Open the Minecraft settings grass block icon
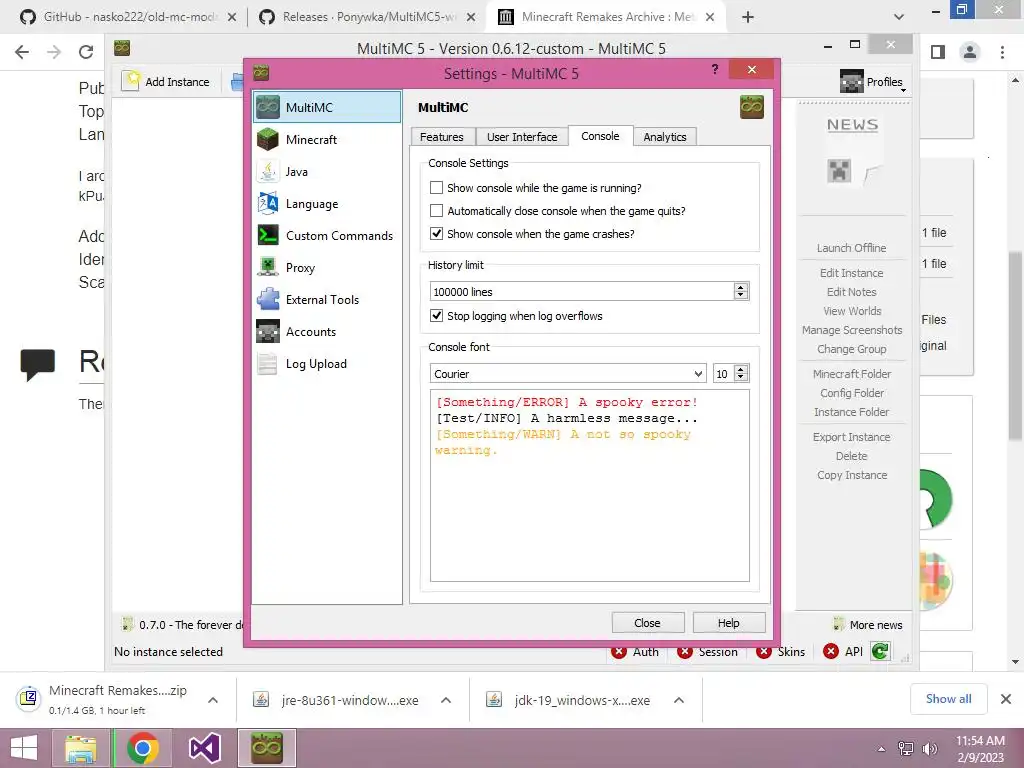This screenshot has width=1024, height=768. 268,139
